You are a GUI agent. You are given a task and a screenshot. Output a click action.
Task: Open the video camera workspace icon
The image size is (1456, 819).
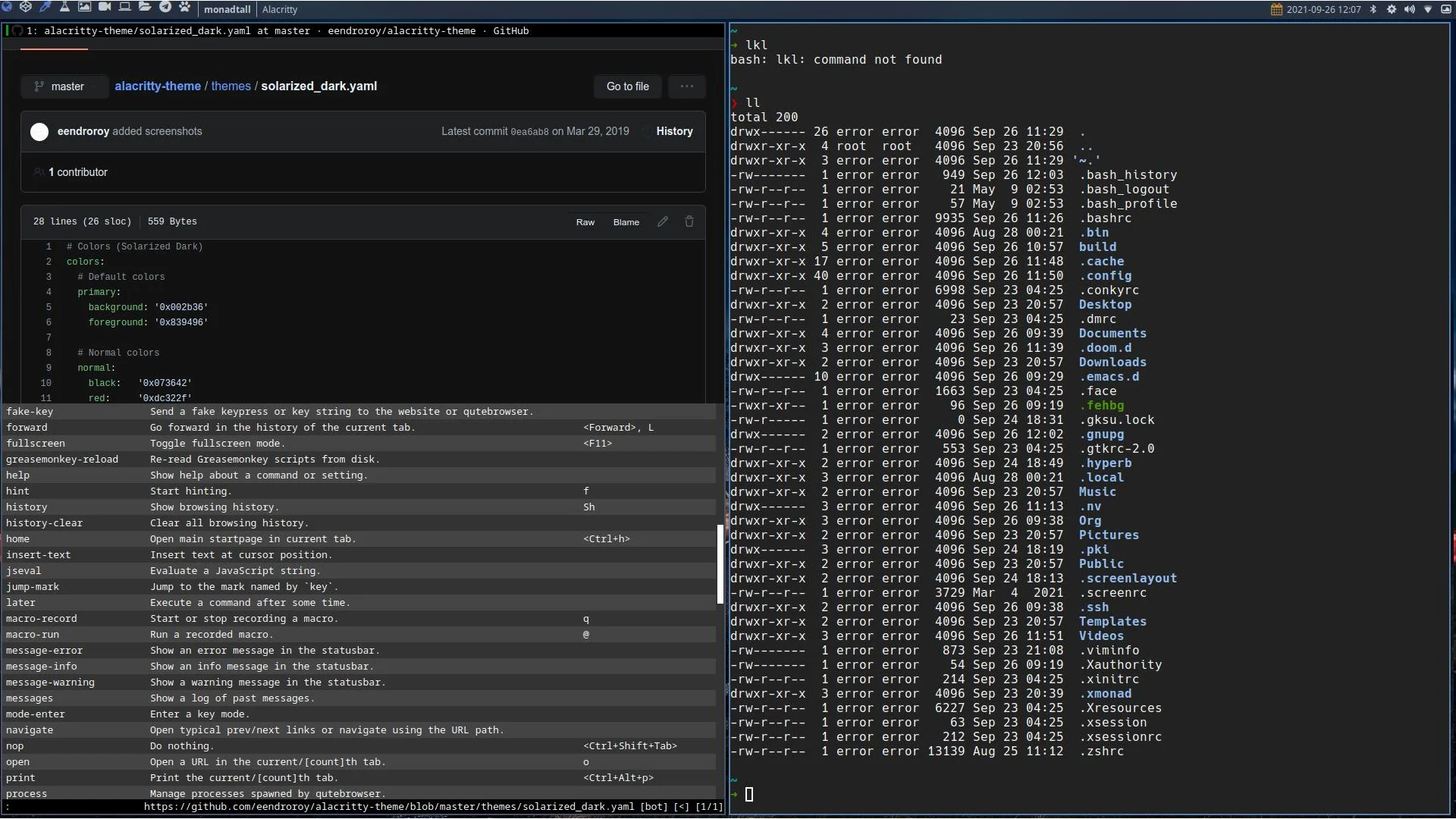click(105, 7)
